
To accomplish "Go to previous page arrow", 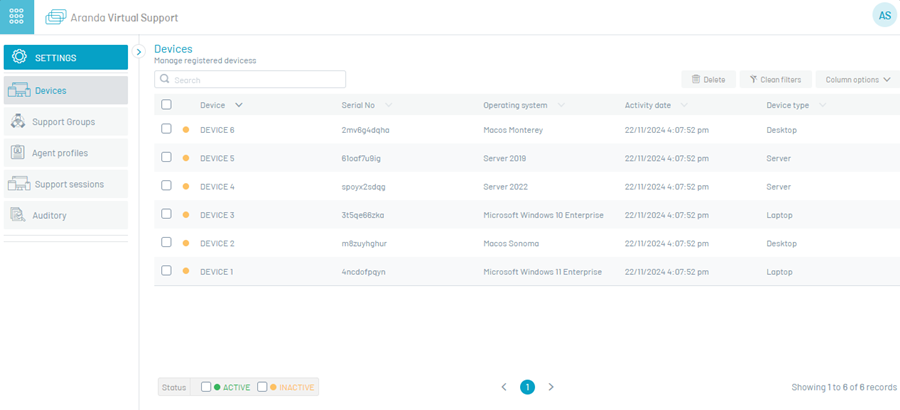I will [504, 387].
